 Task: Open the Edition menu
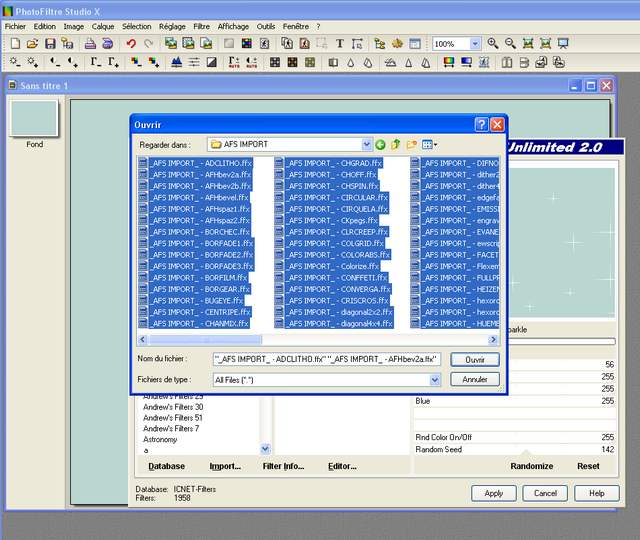tap(44, 27)
